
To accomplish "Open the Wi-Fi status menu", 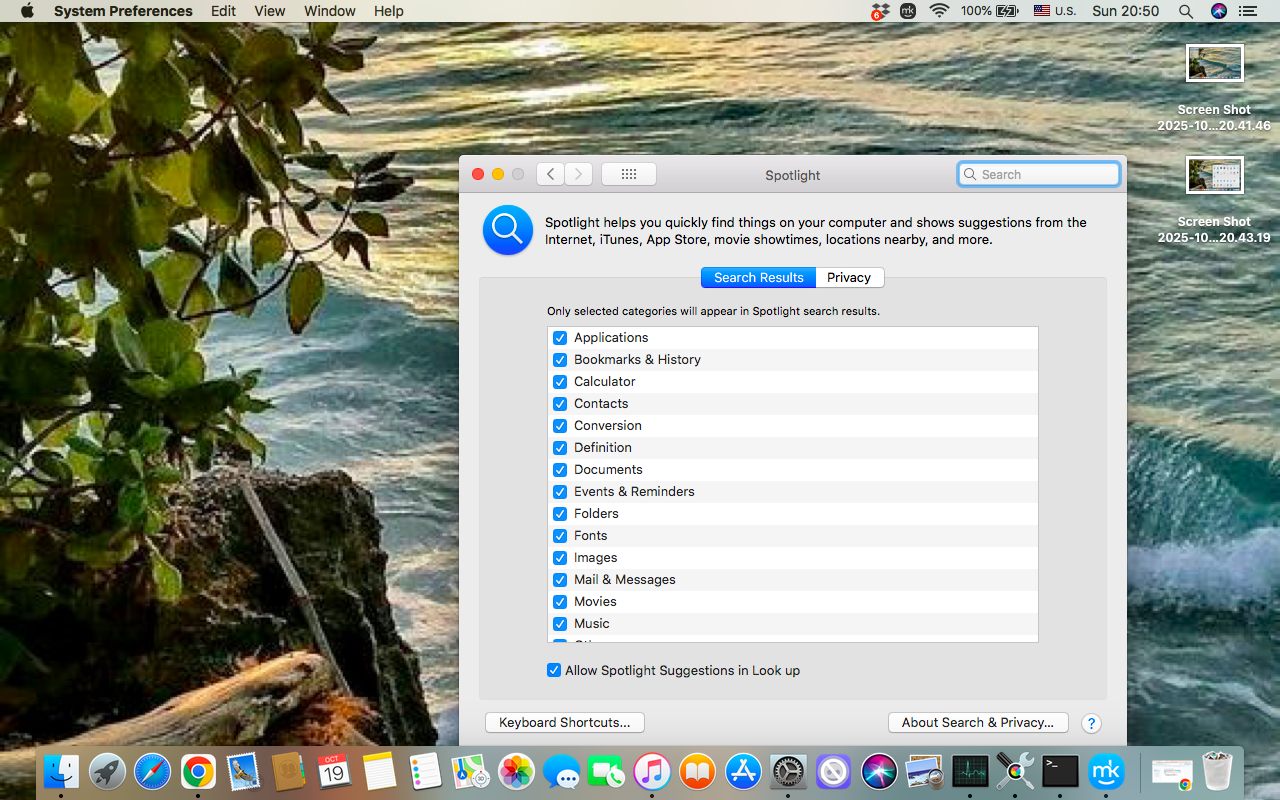I will click(939, 11).
